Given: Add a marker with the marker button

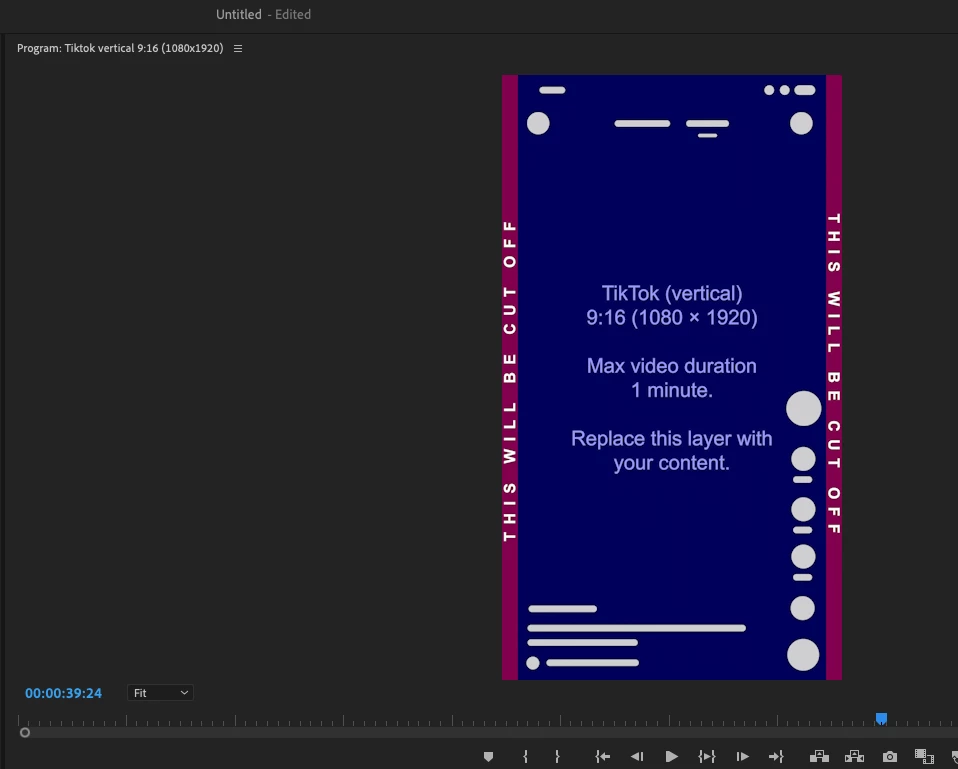Looking at the screenshot, I should 488,757.
